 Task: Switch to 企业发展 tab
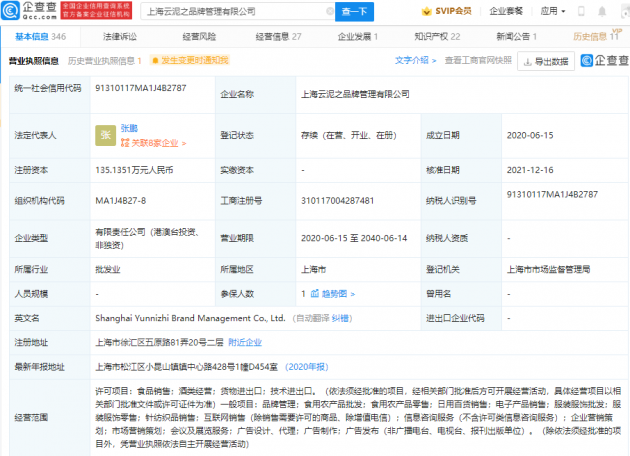[358, 37]
